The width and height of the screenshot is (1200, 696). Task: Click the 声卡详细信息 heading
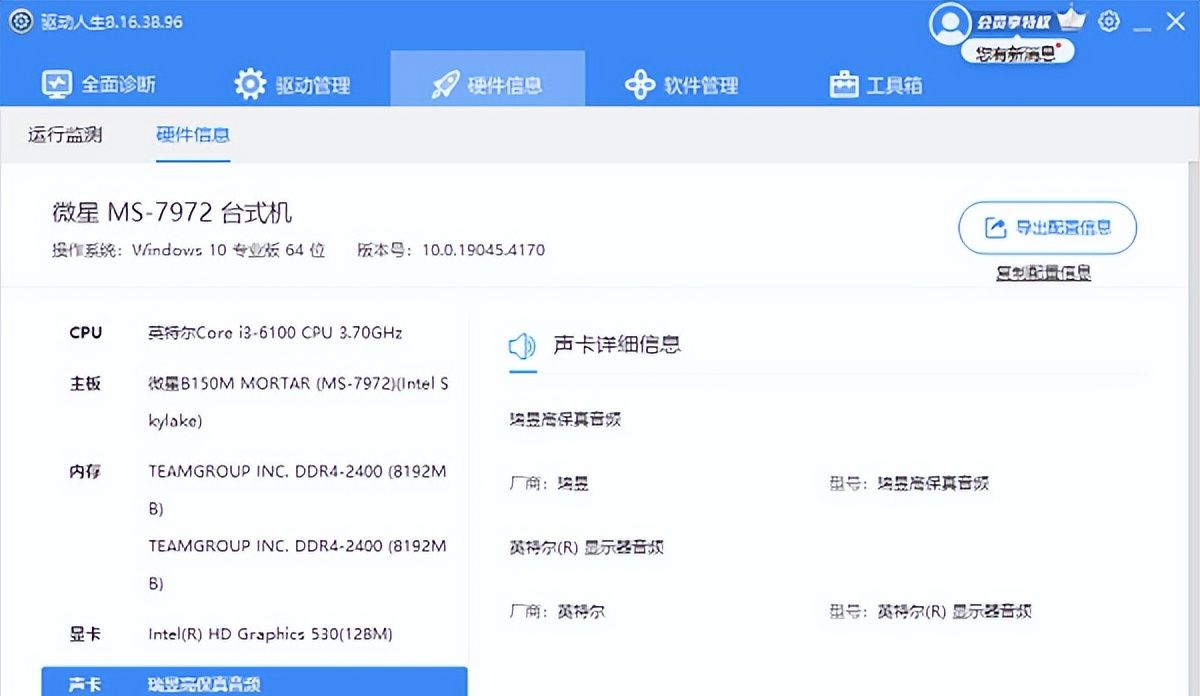617,345
